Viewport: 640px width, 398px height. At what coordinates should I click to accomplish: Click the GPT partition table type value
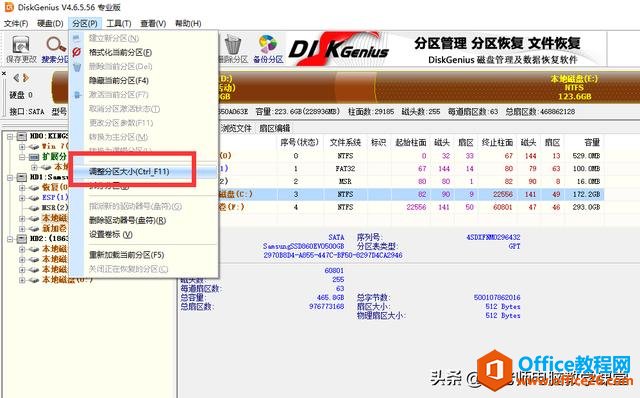tap(514, 246)
